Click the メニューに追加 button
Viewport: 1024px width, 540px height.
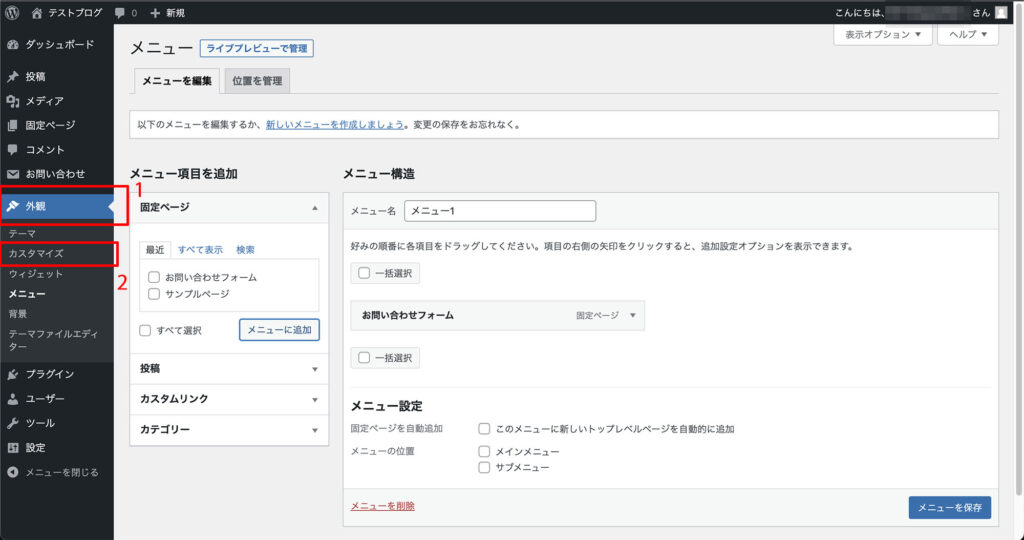pyautogui.click(x=280, y=330)
